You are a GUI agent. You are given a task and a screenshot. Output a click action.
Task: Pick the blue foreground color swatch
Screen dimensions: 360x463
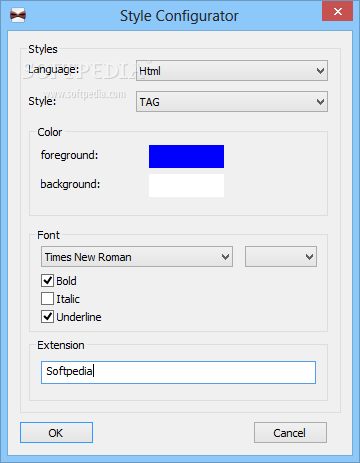pos(186,156)
